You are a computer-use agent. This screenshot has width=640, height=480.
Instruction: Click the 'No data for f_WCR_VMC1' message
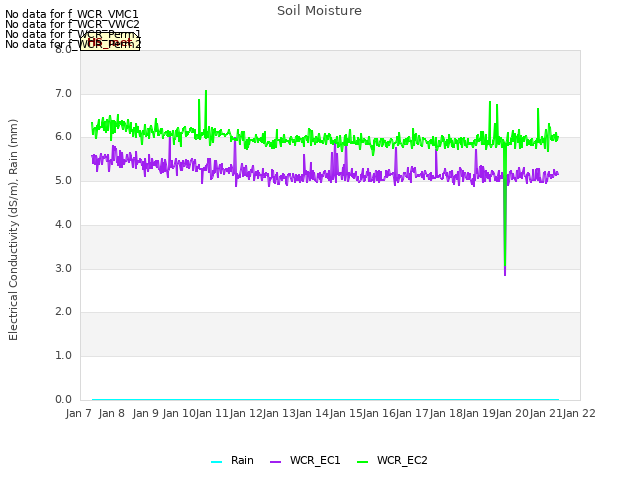[x=72, y=14]
